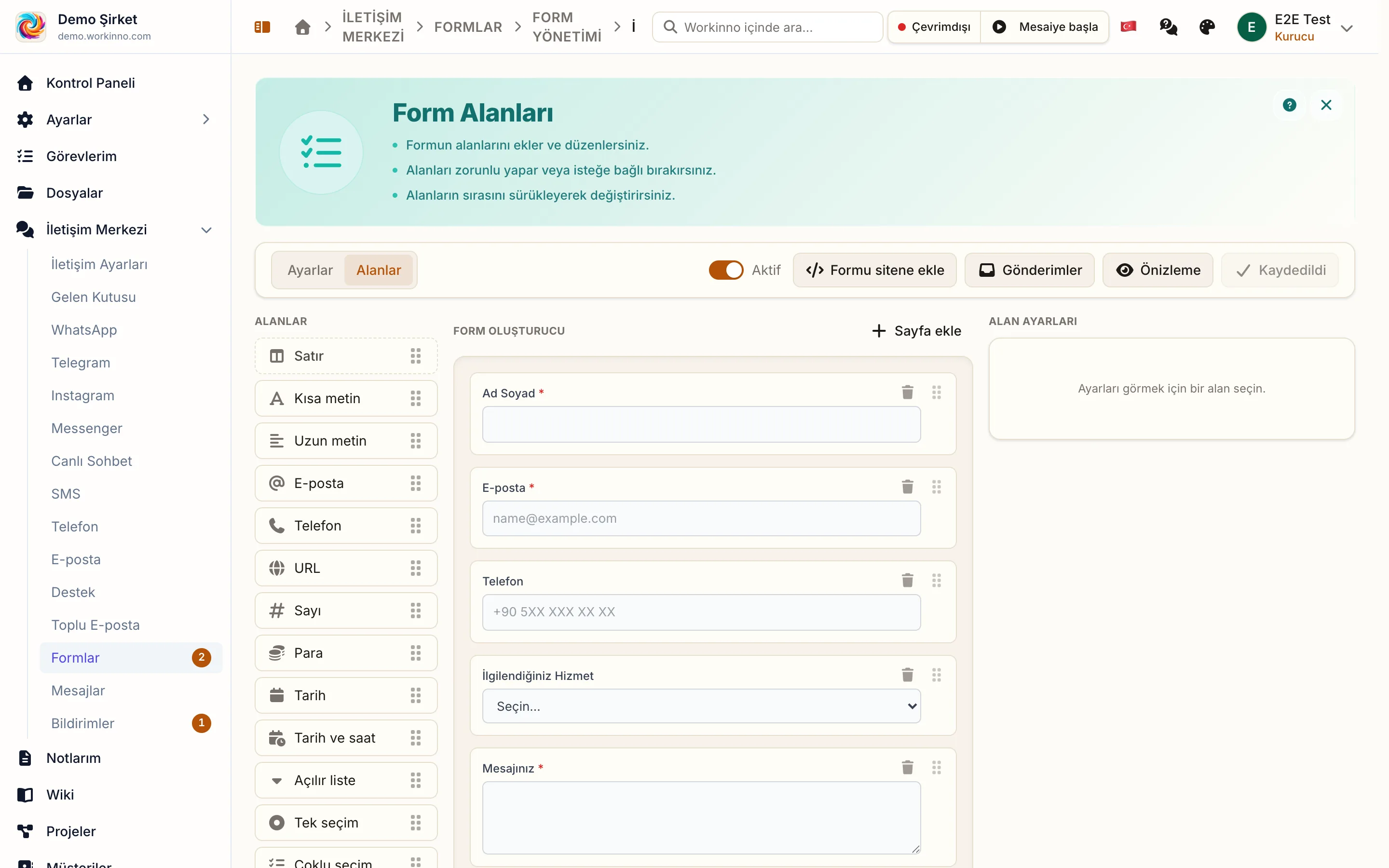Close the Form Alanları info banner

(x=1326, y=105)
